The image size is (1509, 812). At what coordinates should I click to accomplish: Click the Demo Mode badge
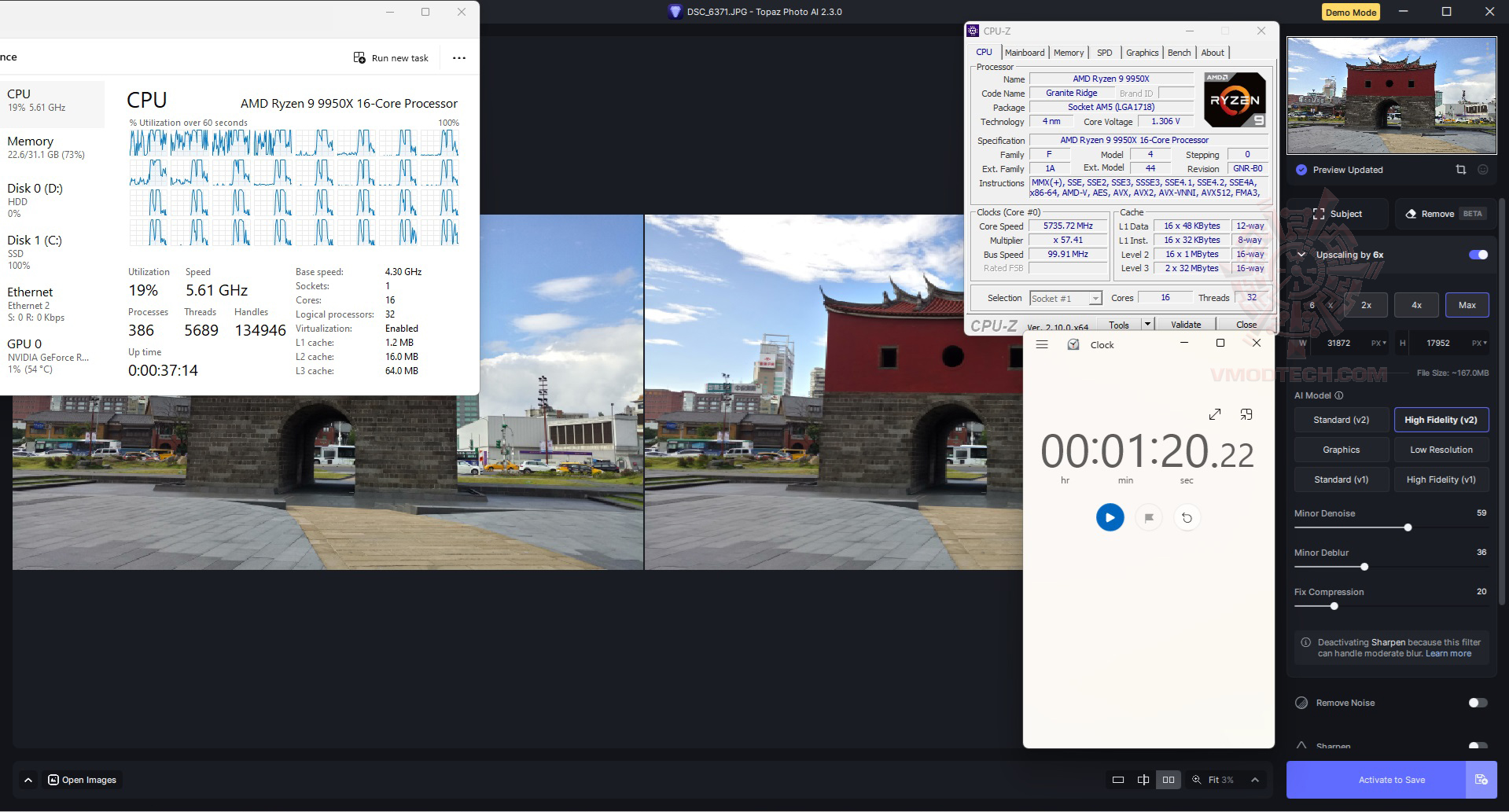(1350, 13)
